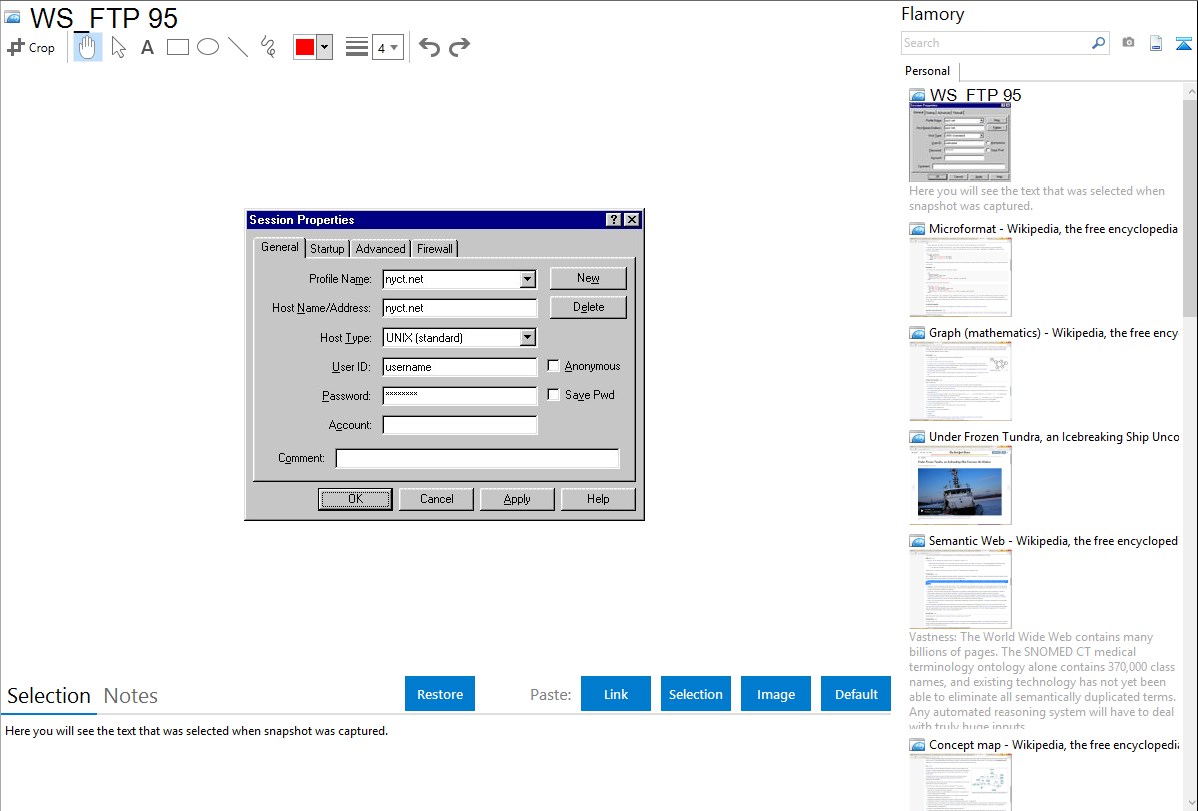Check the Save Pwd checkbox
This screenshot has height=811, width=1198.
pyautogui.click(x=554, y=394)
